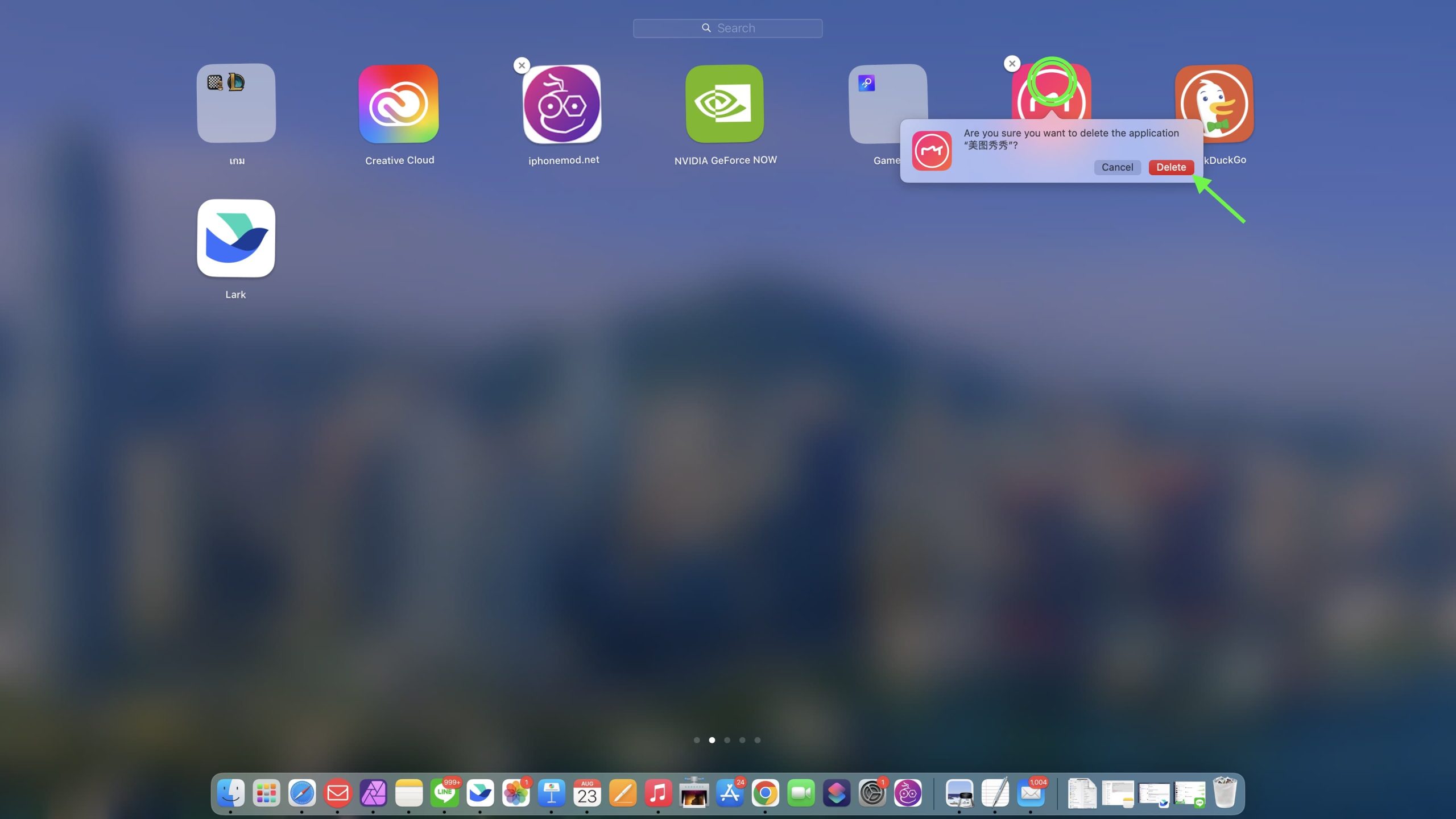Image resolution: width=1456 pixels, height=819 pixels.
Task: Open the Creative Cloud app
Action: tap(399, 104)
